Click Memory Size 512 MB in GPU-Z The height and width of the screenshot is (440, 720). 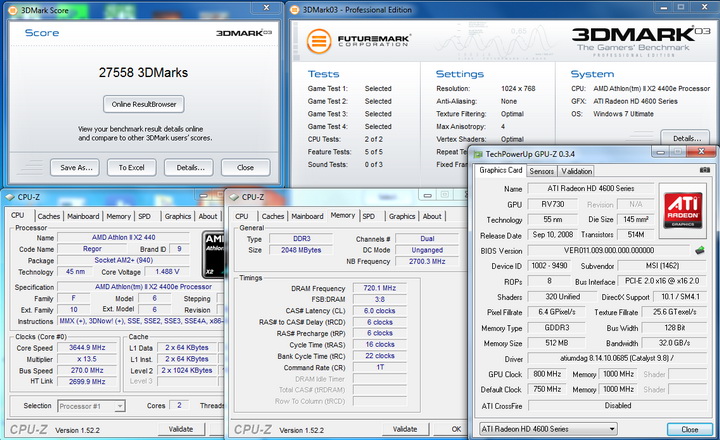click(x=557, y=343)
